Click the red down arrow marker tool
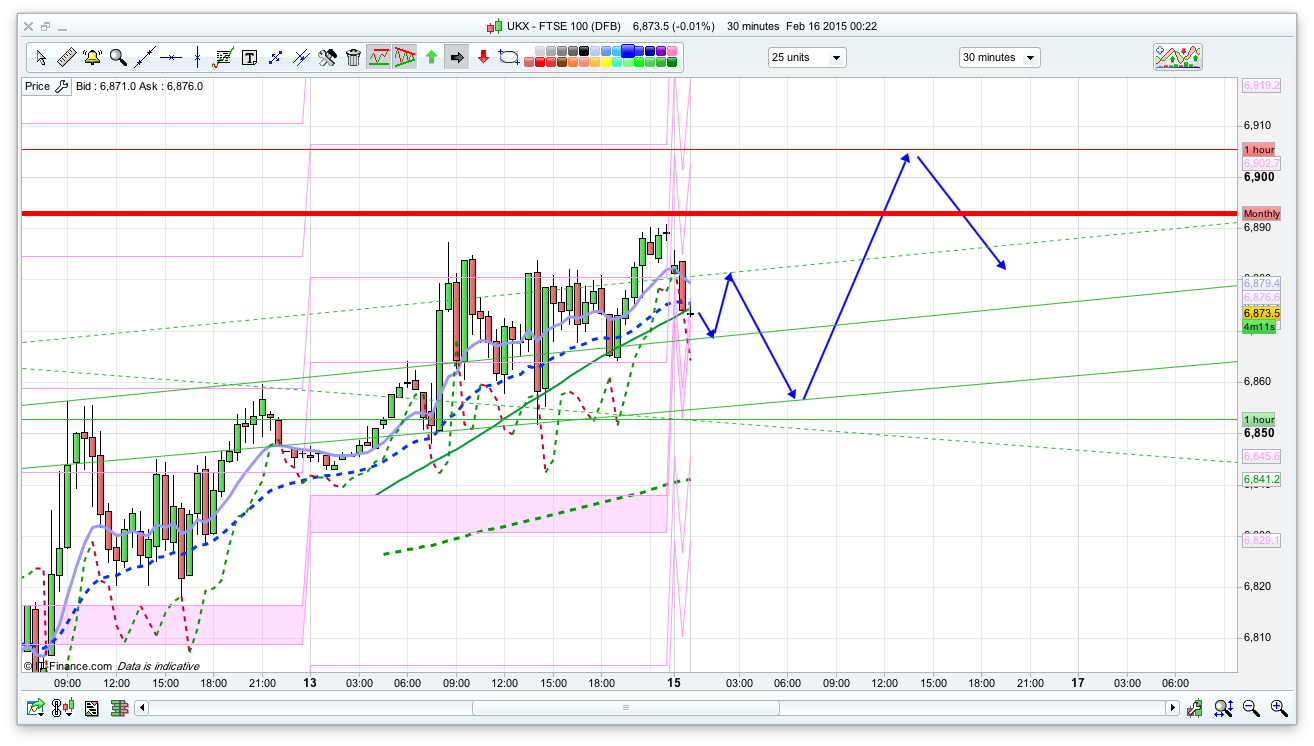This screenshot has height=746, width=1314. pos(483,57)
